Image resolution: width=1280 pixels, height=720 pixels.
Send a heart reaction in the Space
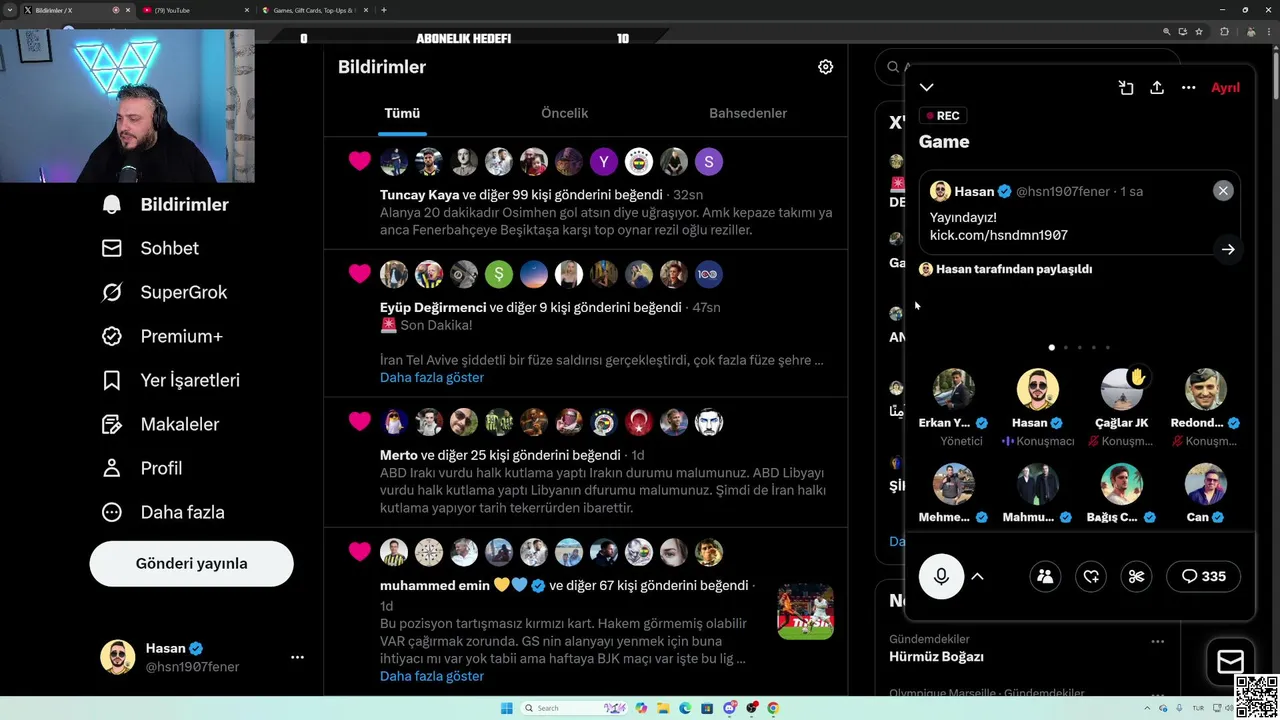1091,576
